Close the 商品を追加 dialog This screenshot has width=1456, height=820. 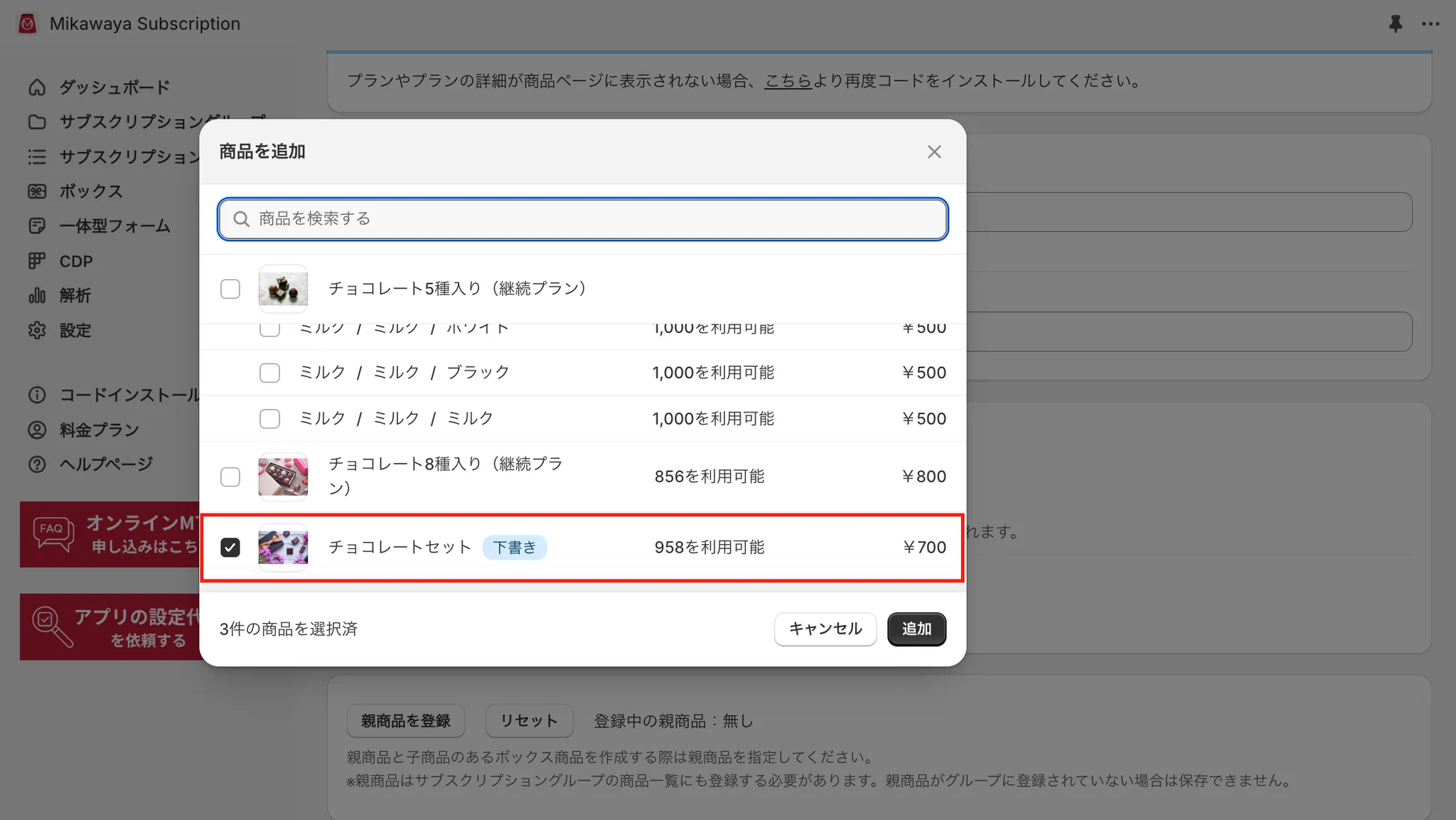point(933,152)
